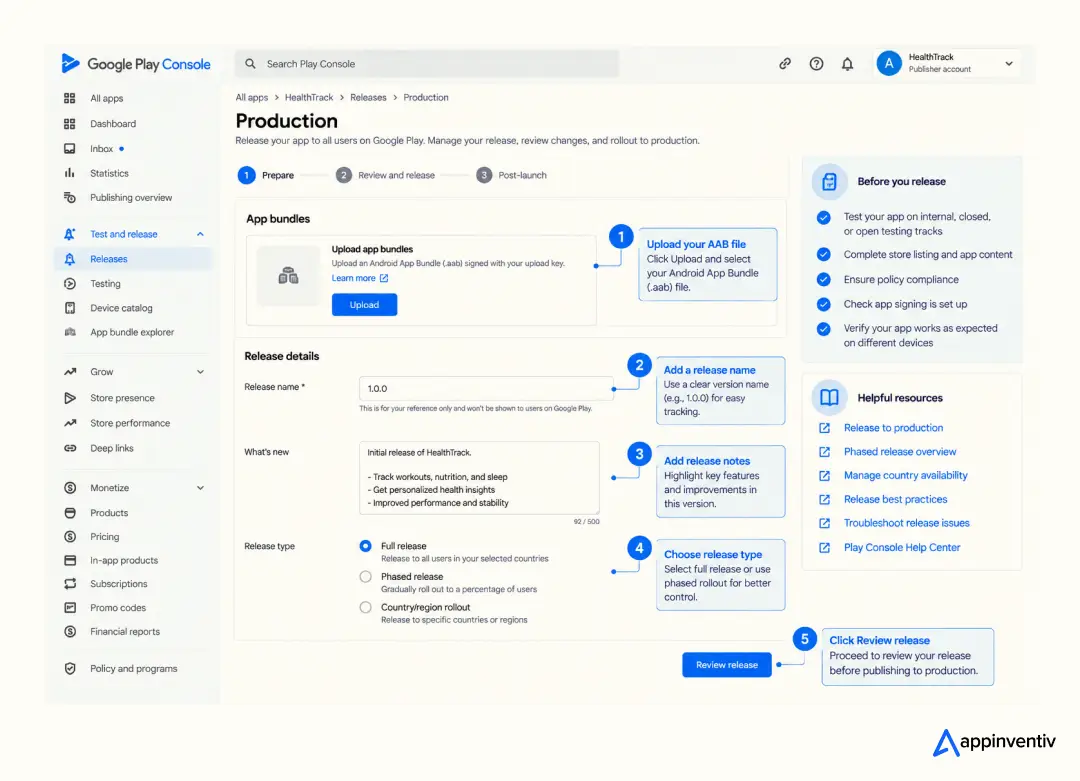Viewport: 1080px width, 781px height.
Task: Select the Country/region rollout radio button
Action: pyautogui.click(x=366, y=607)
